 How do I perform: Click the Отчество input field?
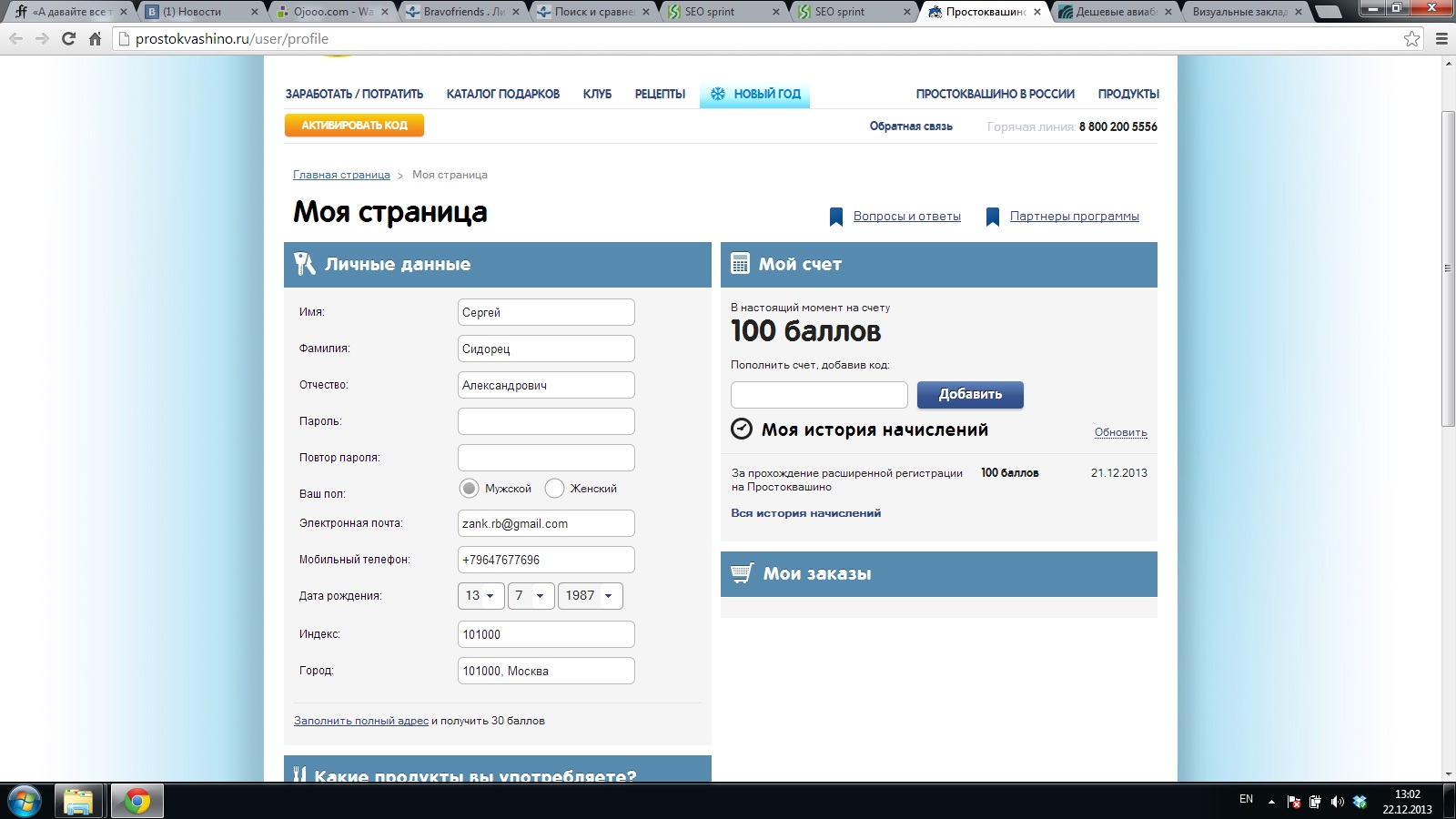coord(546,385)
